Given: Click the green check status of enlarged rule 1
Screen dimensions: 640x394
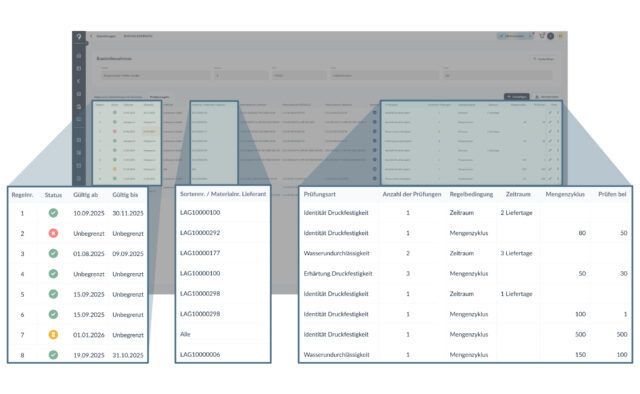Looking at the screenshot, I should coord(53,213).
